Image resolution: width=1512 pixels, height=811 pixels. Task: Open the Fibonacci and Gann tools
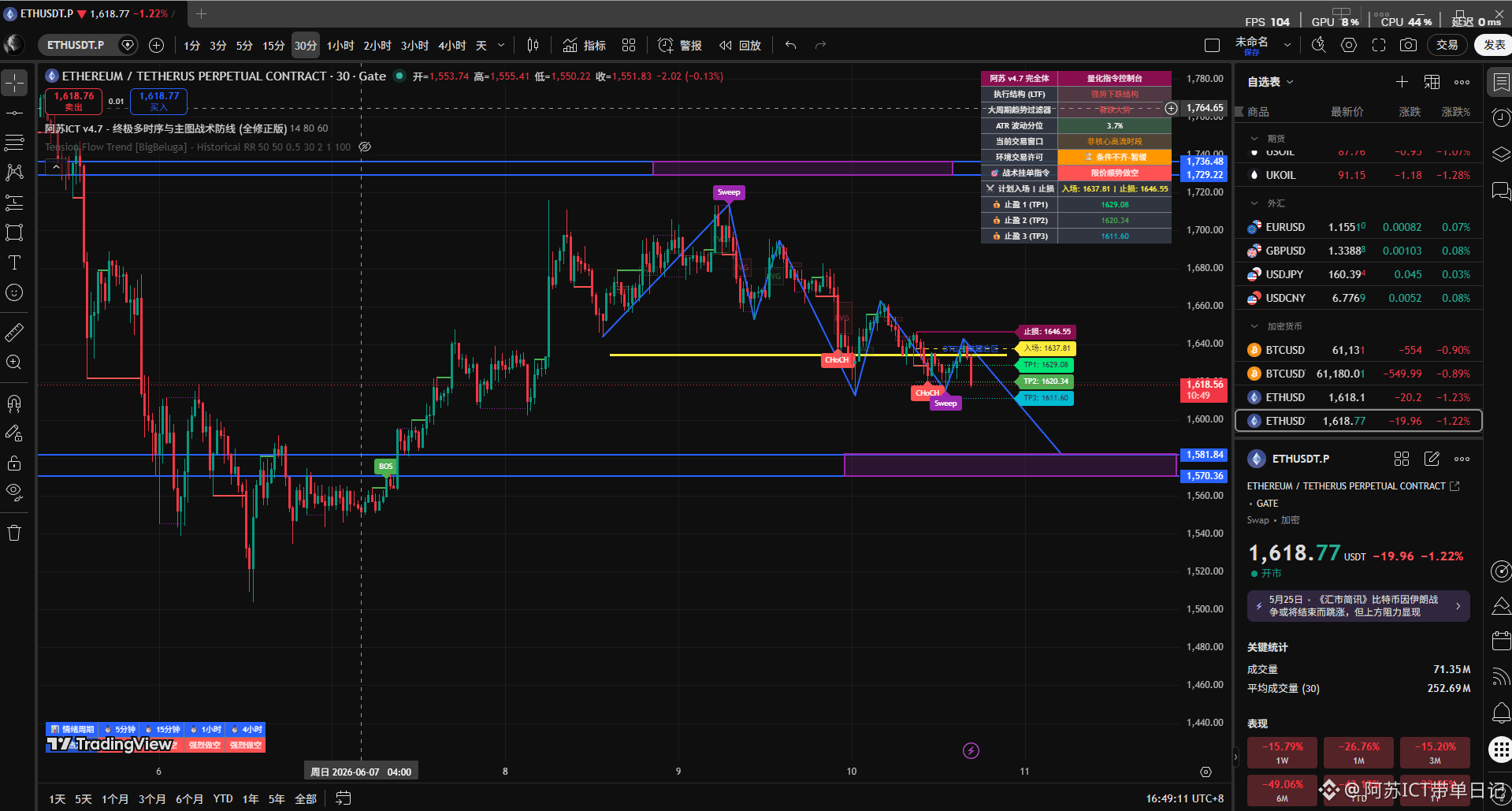[14, 143]
